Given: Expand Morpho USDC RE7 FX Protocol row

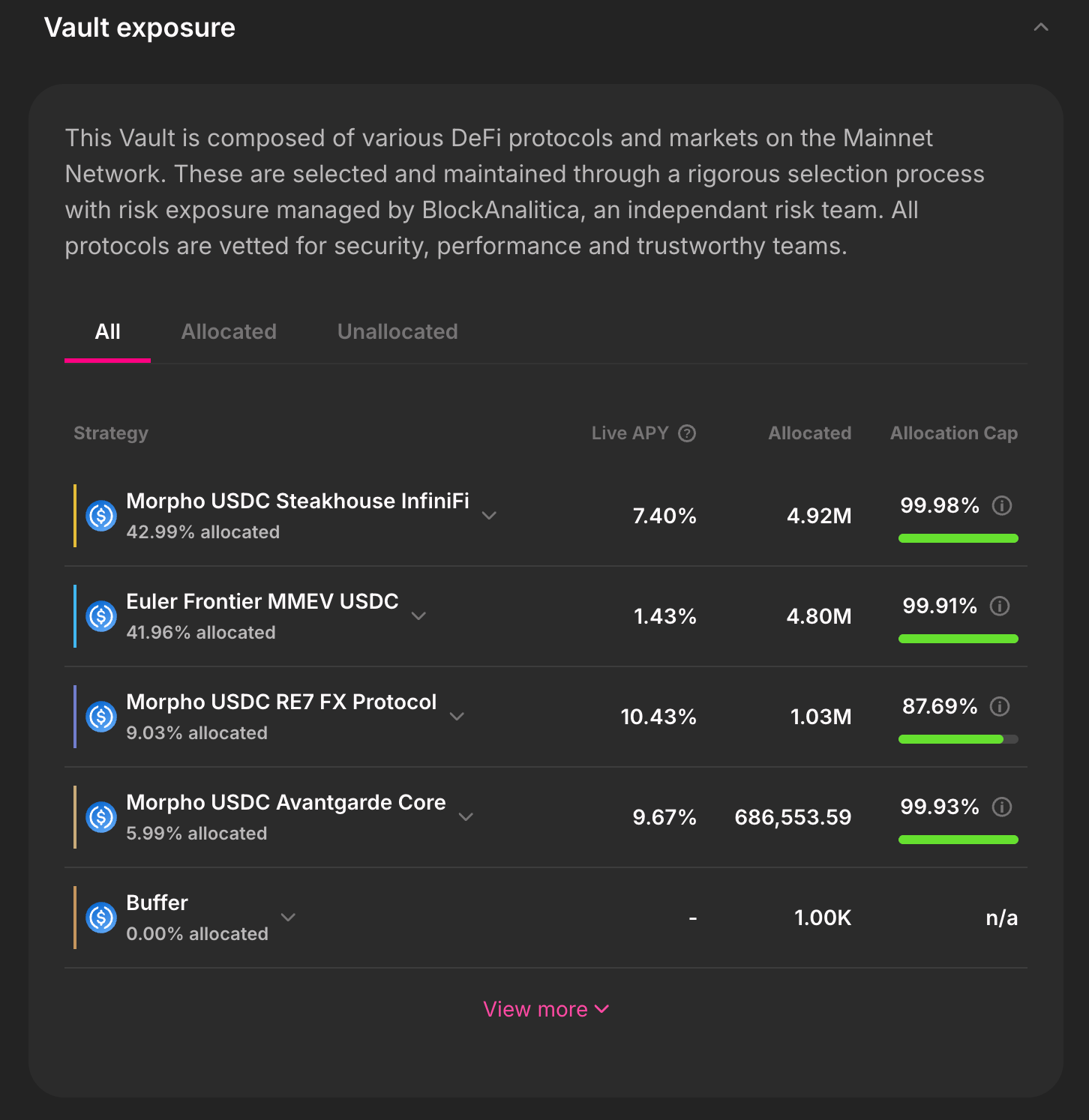Looking at the screenshot, I should pyautogui.click(x=457, y=717).
